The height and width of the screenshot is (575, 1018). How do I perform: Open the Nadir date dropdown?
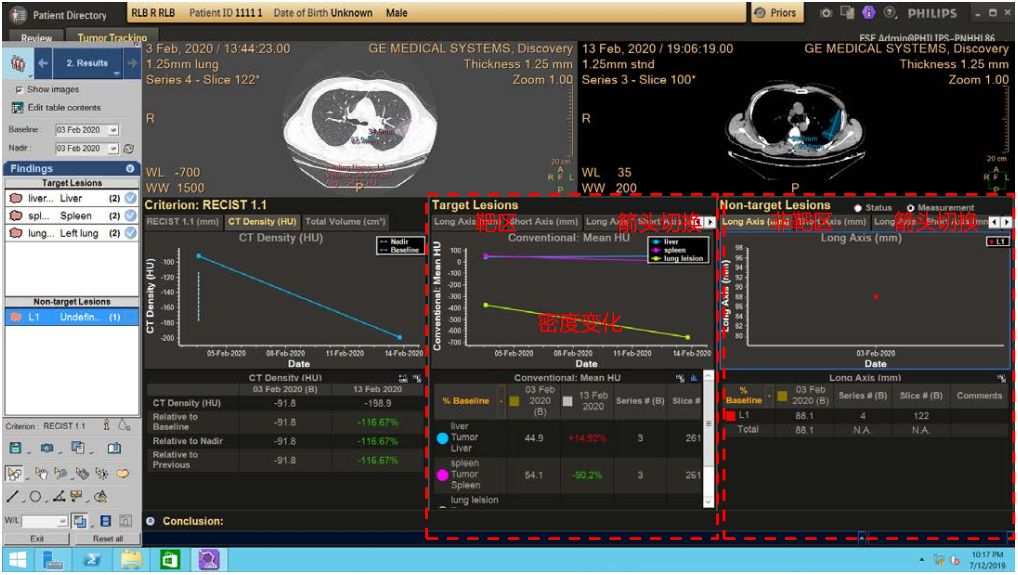(x=113, y=148)
